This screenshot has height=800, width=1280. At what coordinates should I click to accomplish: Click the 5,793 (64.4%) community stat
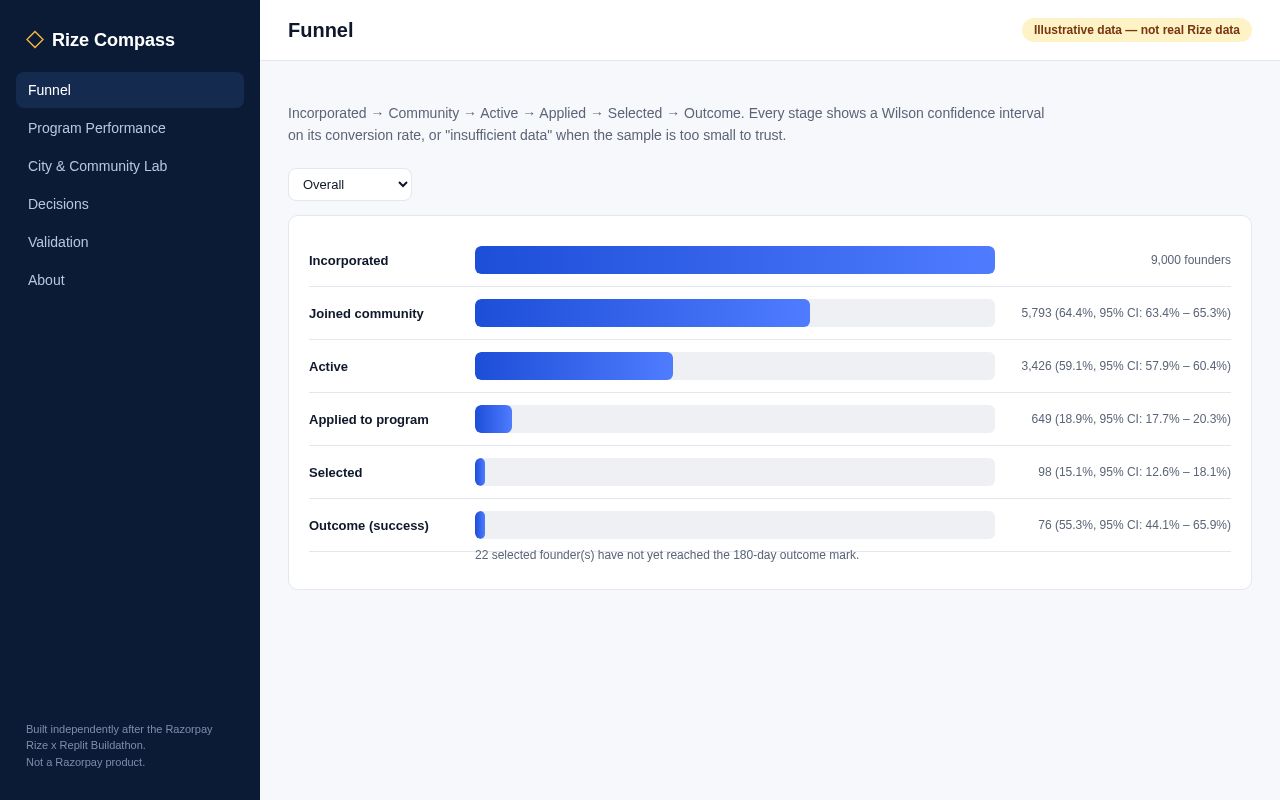pyautogui.click(x=1126, y=313)
